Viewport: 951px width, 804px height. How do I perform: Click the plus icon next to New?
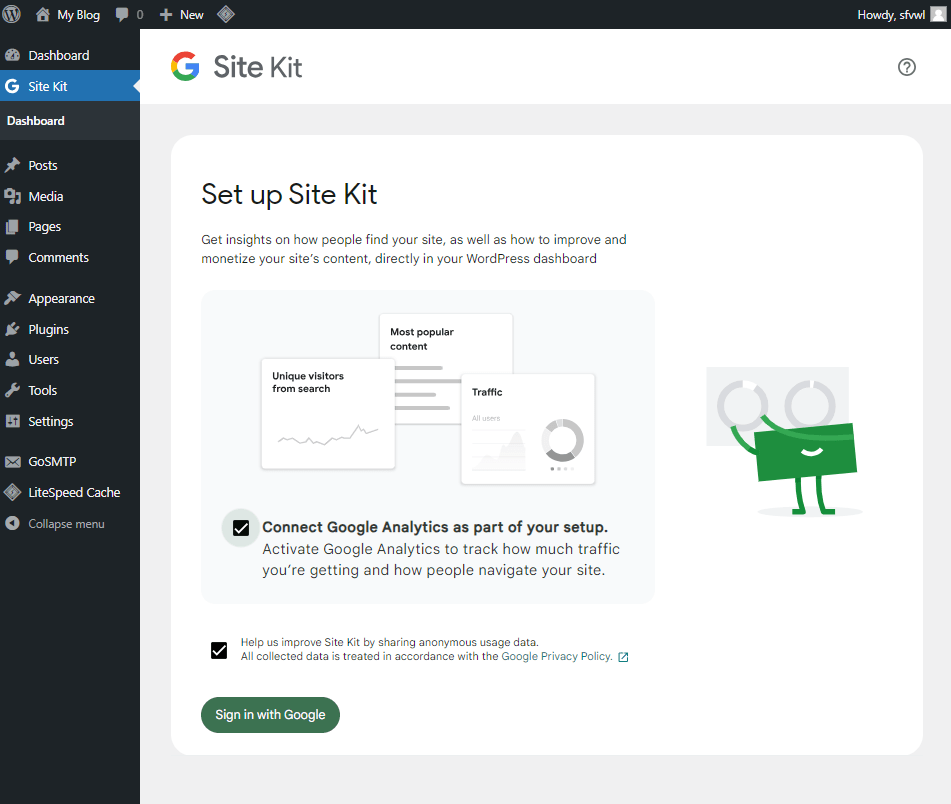(166, 15)
